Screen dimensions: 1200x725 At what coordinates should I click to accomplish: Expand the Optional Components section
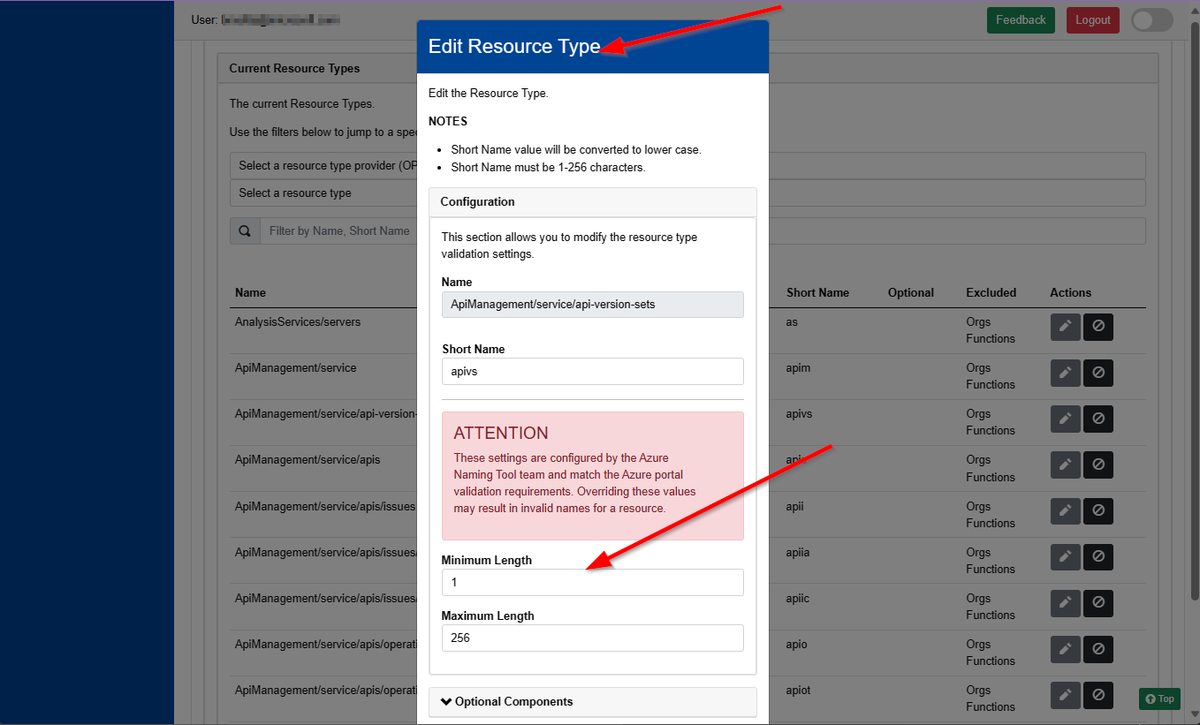(592, 701)
